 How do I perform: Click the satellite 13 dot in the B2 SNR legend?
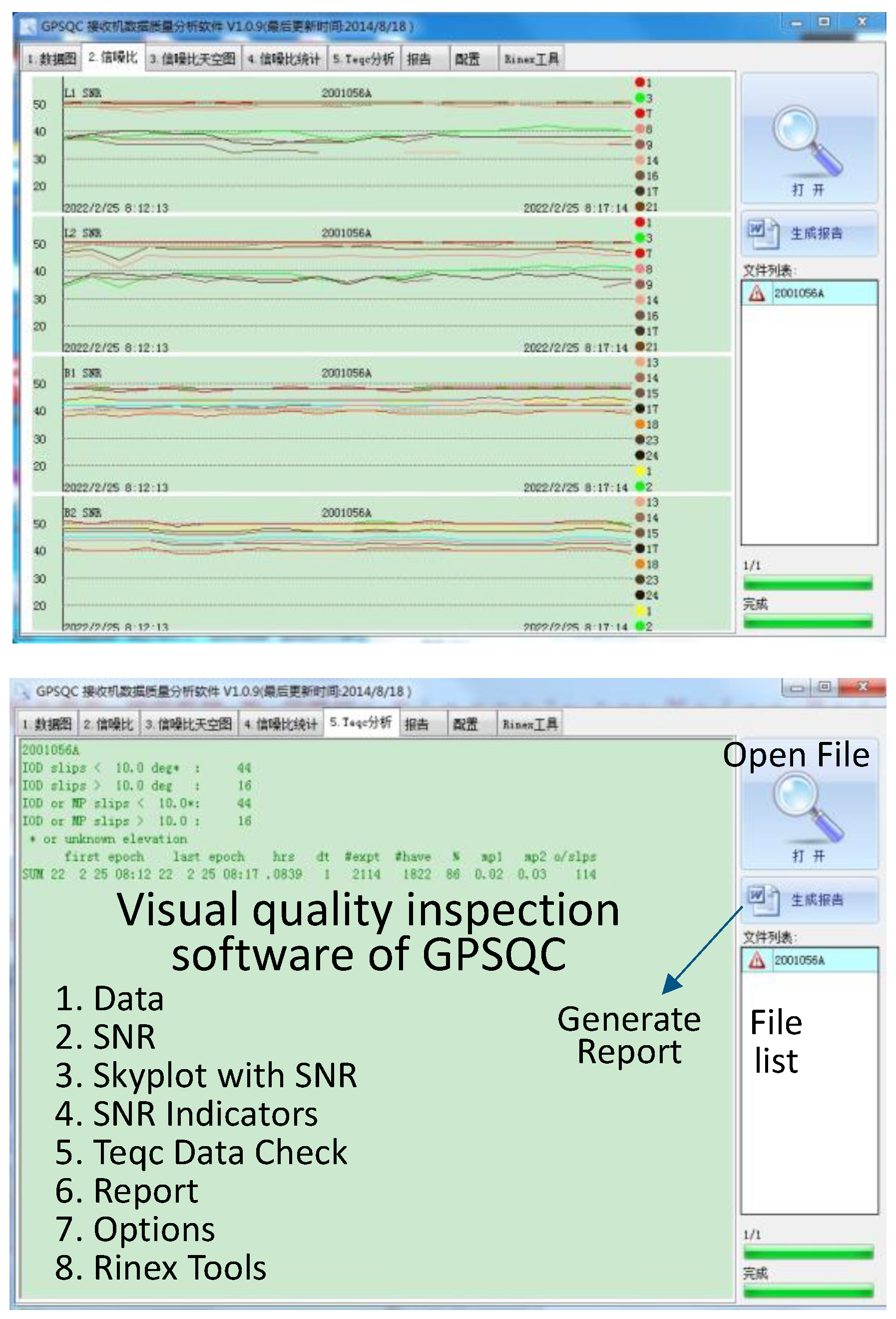point(639,502)
